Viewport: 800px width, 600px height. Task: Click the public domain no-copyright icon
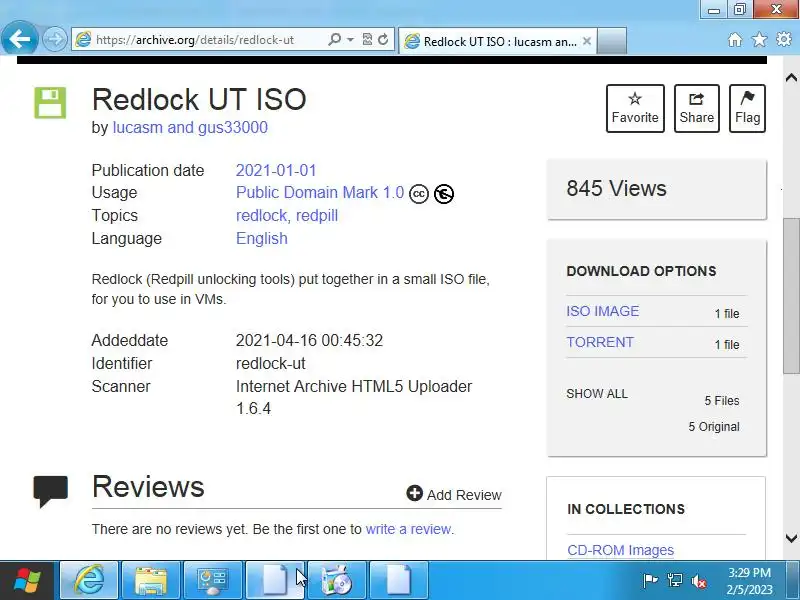tap(444, 194)
